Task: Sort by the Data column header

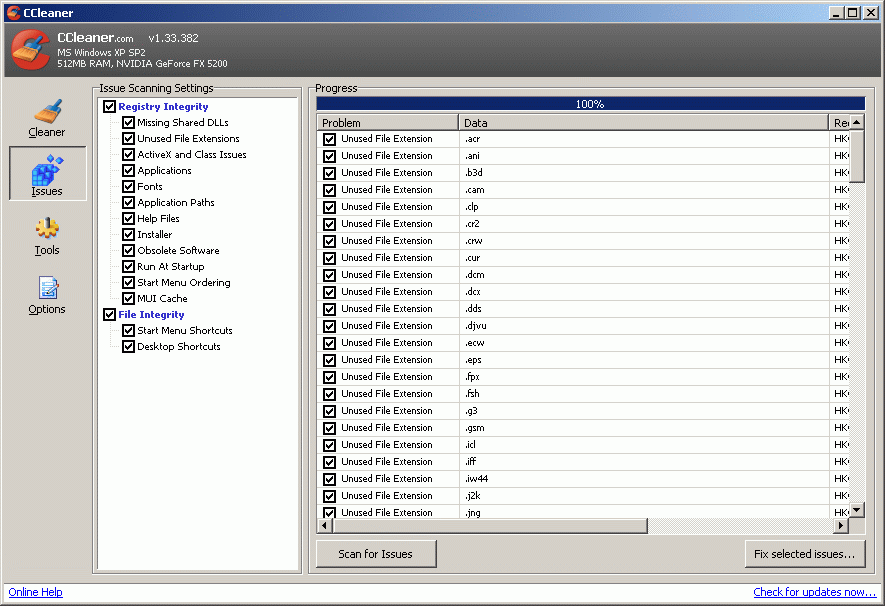Action: (644, 122)
